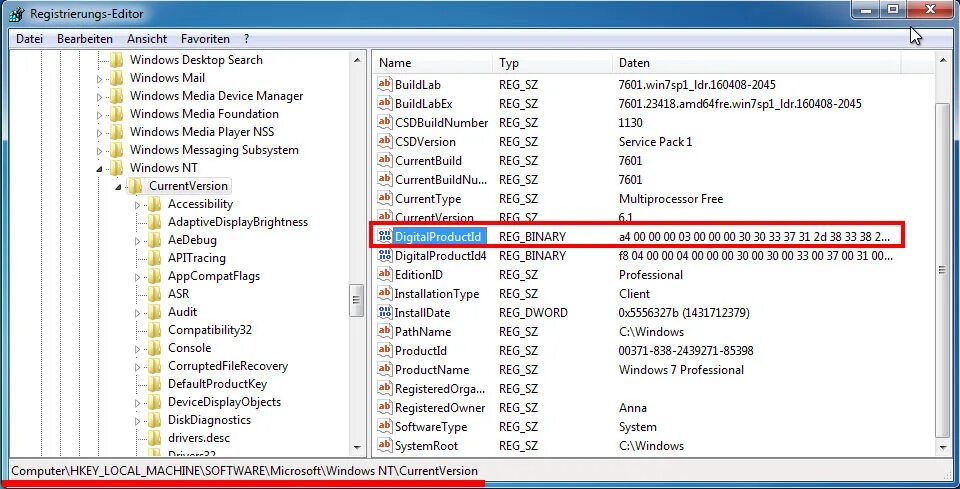Viewport: 960px width, 489px height.
Task: Collapse the CurrentVersion key
Action: (x=119, y=187)
